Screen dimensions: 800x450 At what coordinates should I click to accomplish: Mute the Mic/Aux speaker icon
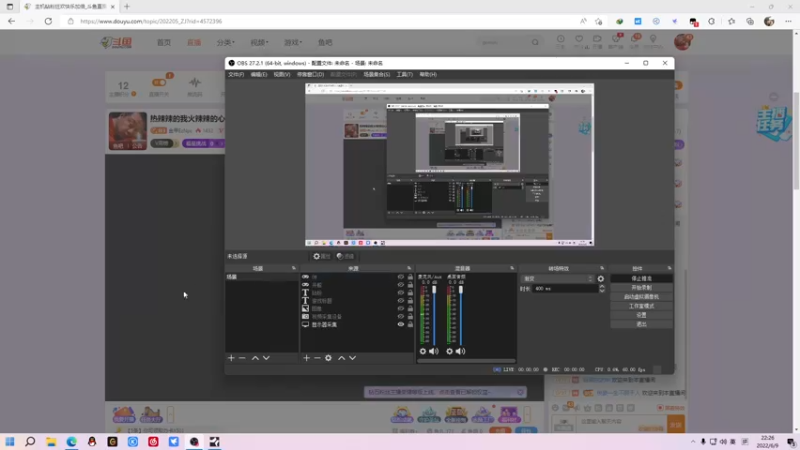coord(434,351)
